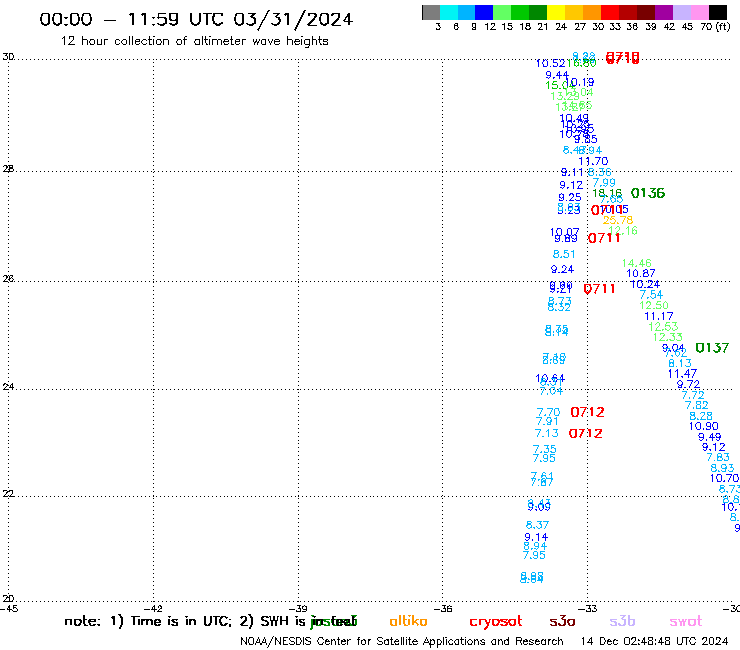Click the wave height value '7.13'

click(547, 433)
